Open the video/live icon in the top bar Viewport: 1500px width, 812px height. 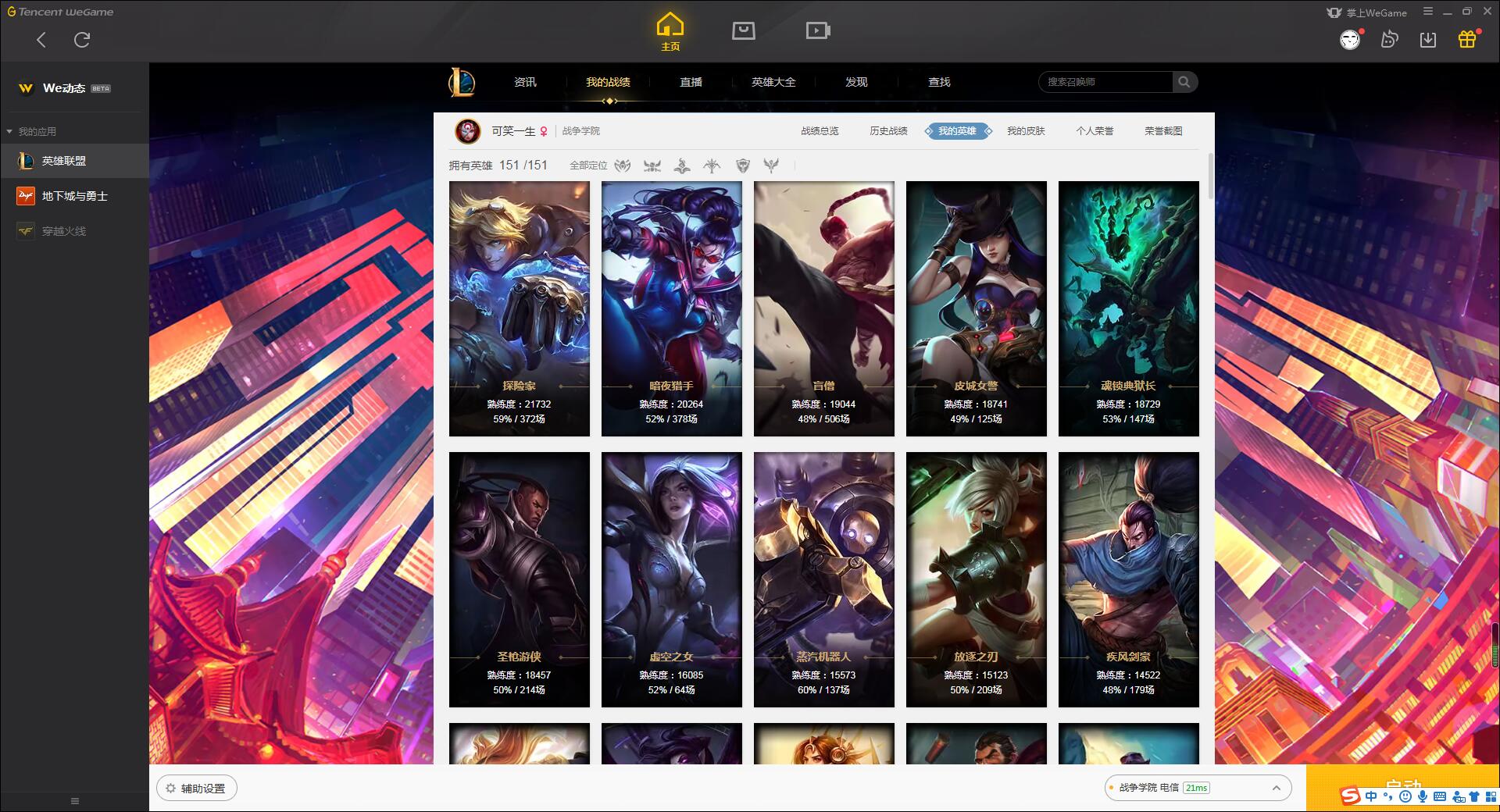818,30
